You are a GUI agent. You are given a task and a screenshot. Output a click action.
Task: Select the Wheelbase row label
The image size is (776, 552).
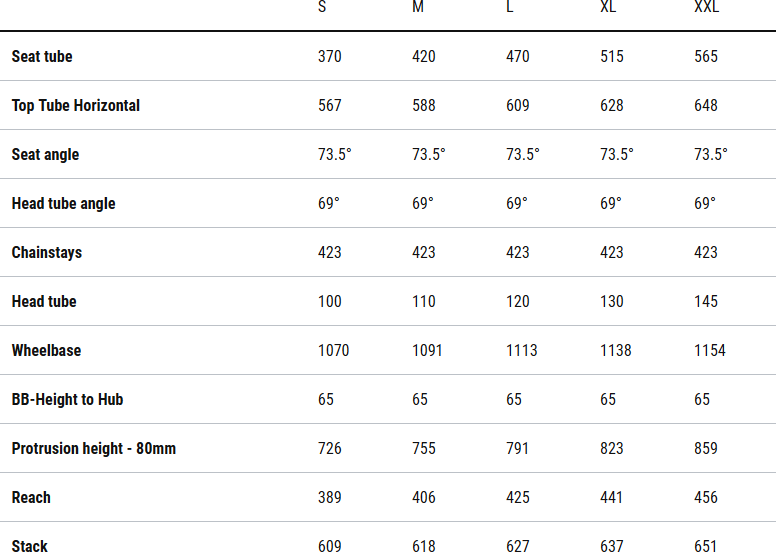(x=46, y=351)
